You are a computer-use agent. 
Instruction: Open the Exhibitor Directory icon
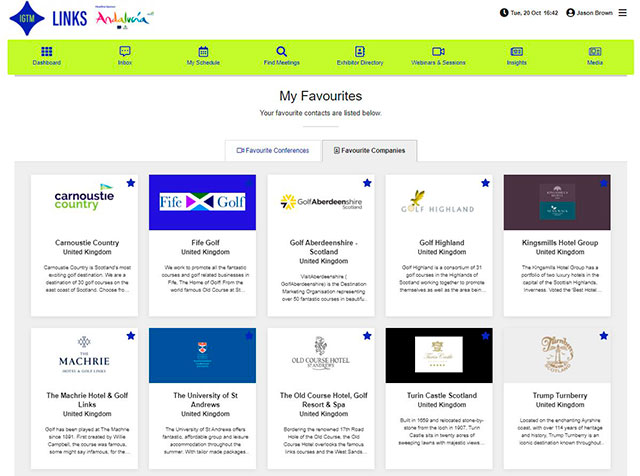click(x=360, y=51)
